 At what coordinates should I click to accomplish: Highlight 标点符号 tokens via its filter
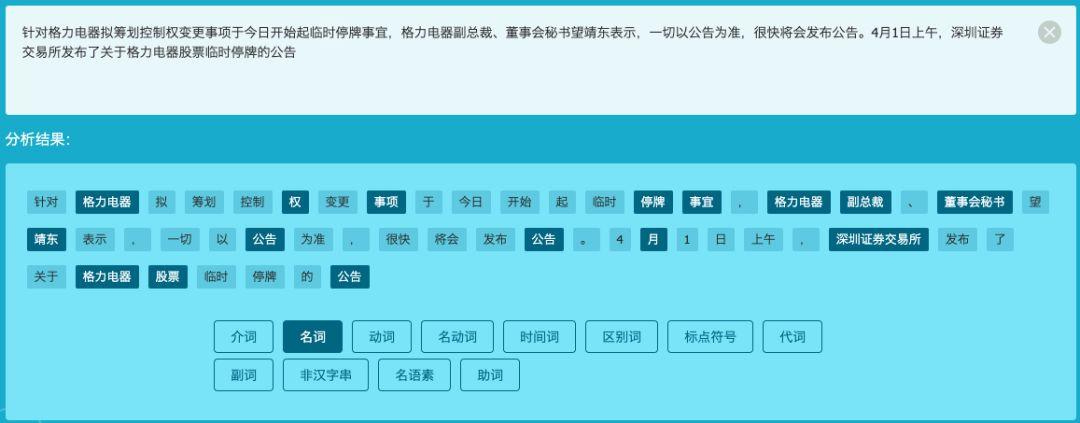(x=710, y=337)
